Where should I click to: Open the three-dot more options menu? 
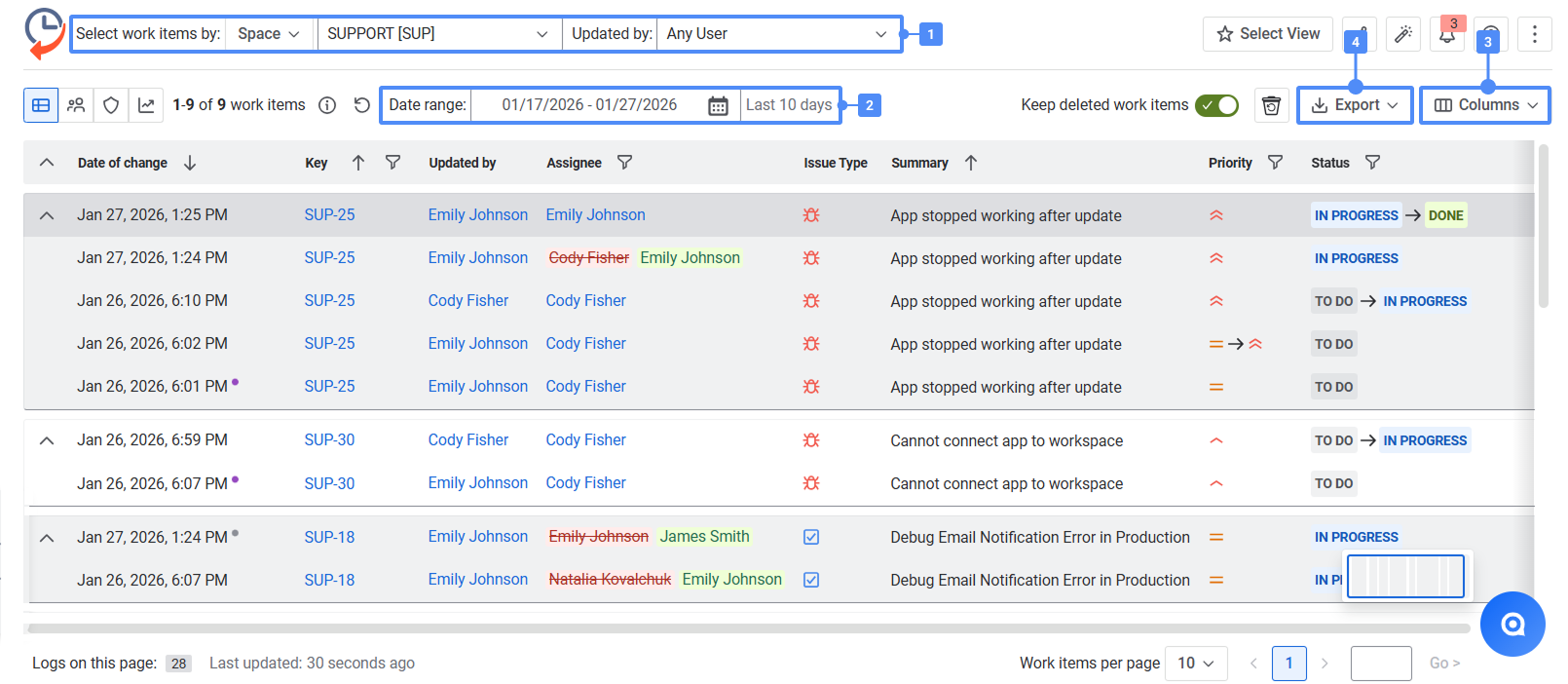[x=1534, y=34]
